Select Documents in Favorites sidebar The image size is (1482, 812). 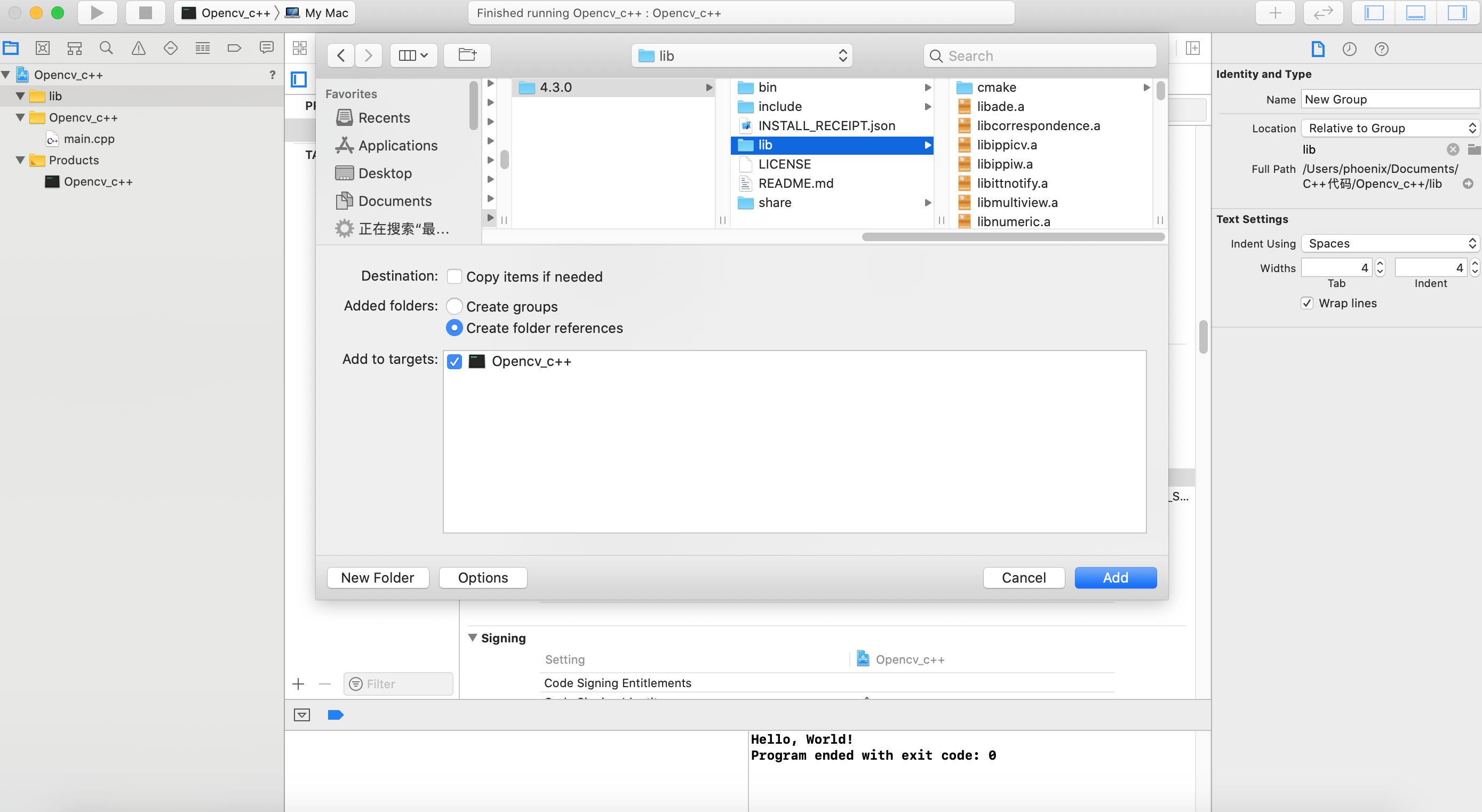click(394, 201)
